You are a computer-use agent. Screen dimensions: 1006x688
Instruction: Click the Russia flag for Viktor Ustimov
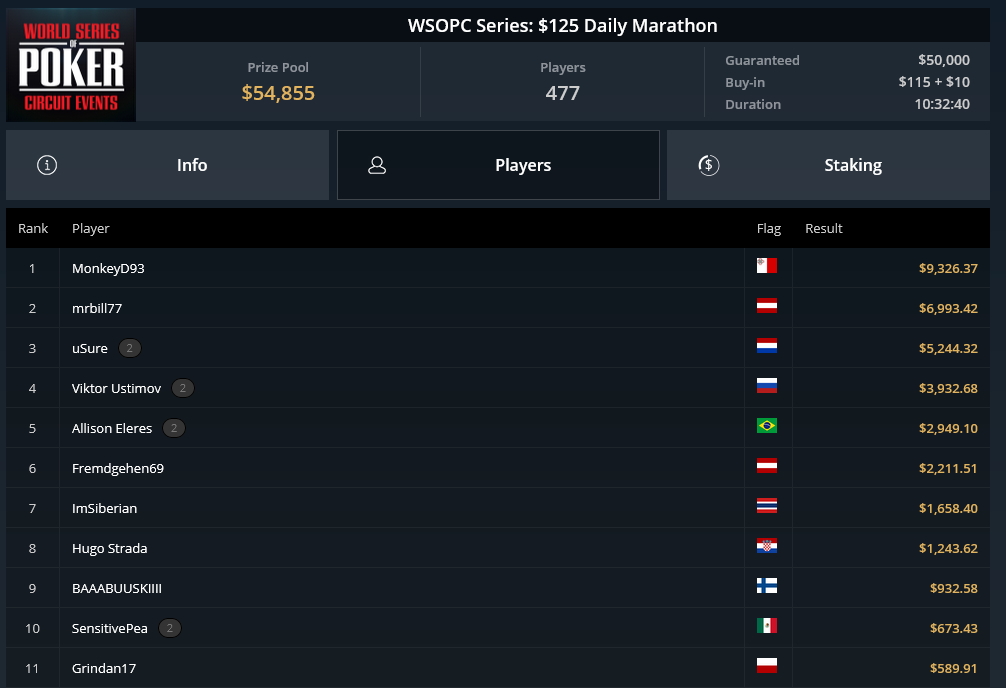(767, 386)
